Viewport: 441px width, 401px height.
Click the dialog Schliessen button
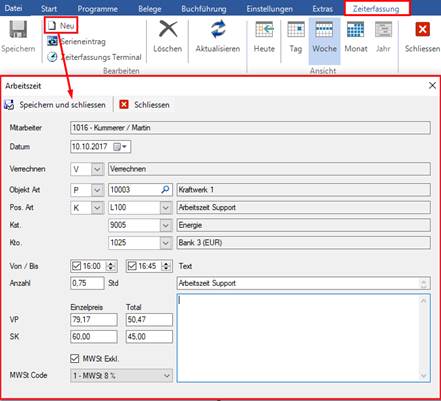(144, 105)
